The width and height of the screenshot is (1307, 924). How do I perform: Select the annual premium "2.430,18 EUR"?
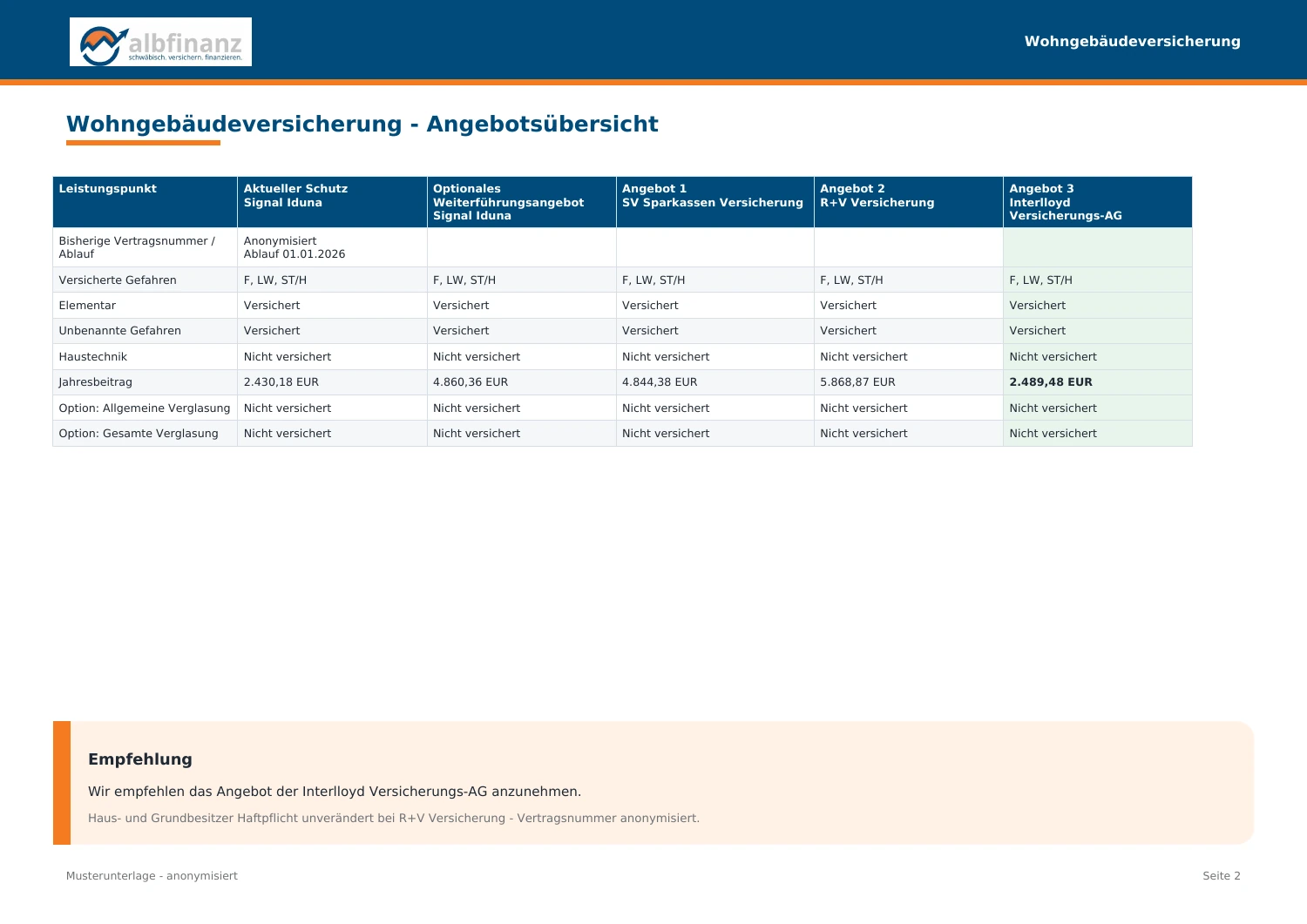(281, 381)
